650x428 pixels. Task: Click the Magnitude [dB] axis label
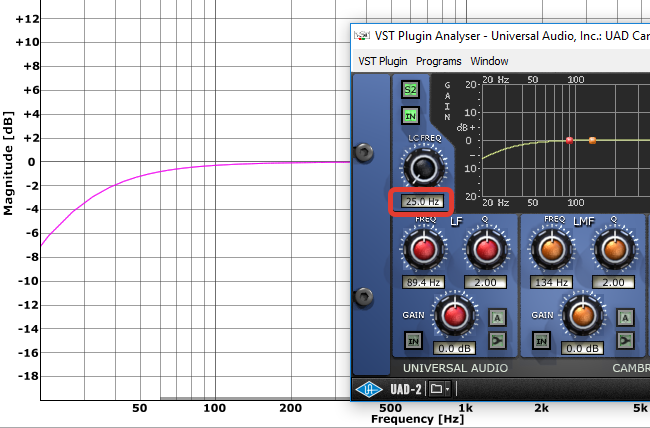8,163
